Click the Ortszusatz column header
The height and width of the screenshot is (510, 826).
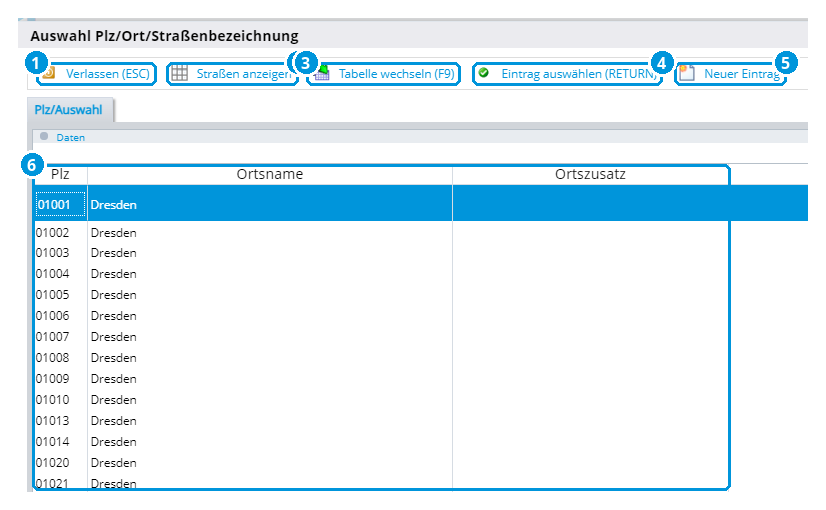(x=590, y=174)
